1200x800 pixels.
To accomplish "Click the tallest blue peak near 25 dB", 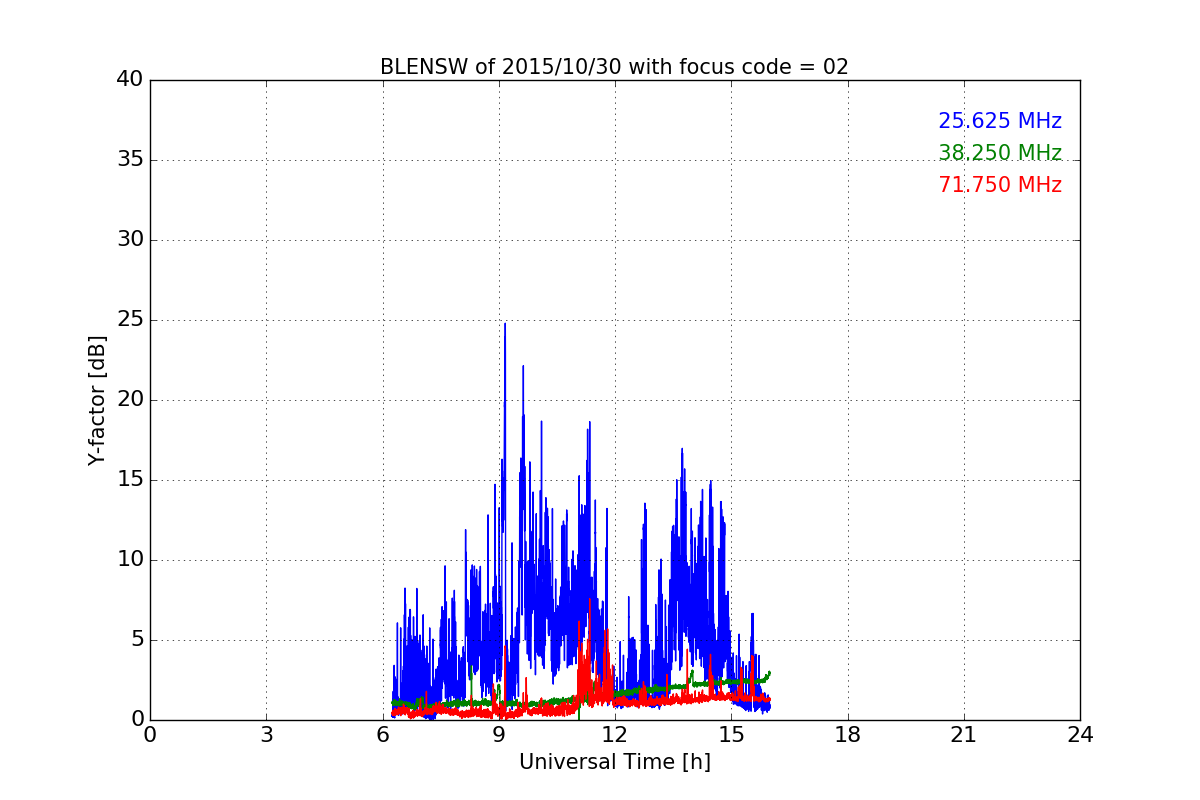I will tap(505, 325).
